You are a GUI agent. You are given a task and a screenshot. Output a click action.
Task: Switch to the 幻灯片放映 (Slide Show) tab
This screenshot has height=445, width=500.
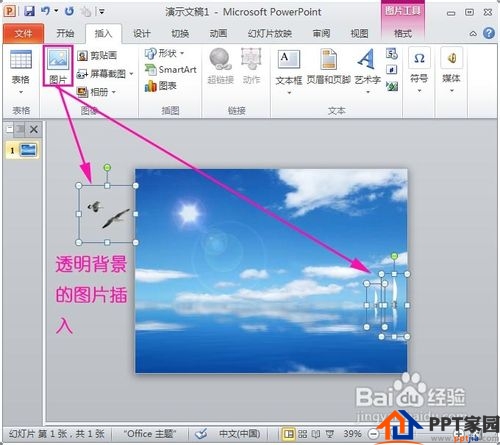click(x=270, y=33)
